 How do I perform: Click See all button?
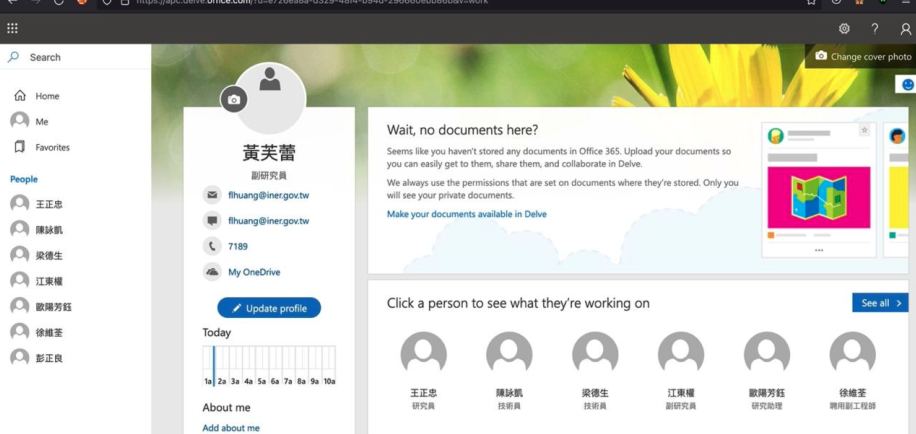(x=880, y=303)
